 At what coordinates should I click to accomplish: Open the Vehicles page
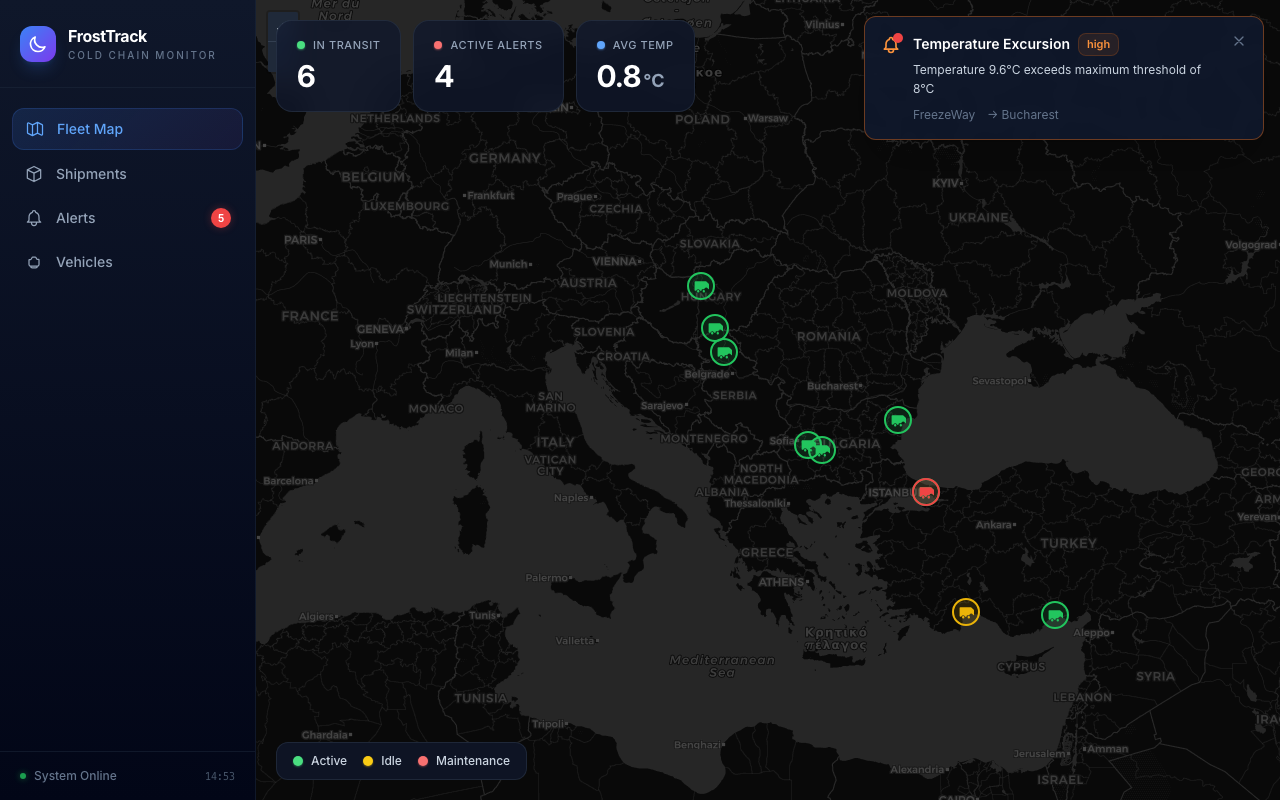(127, 262)
